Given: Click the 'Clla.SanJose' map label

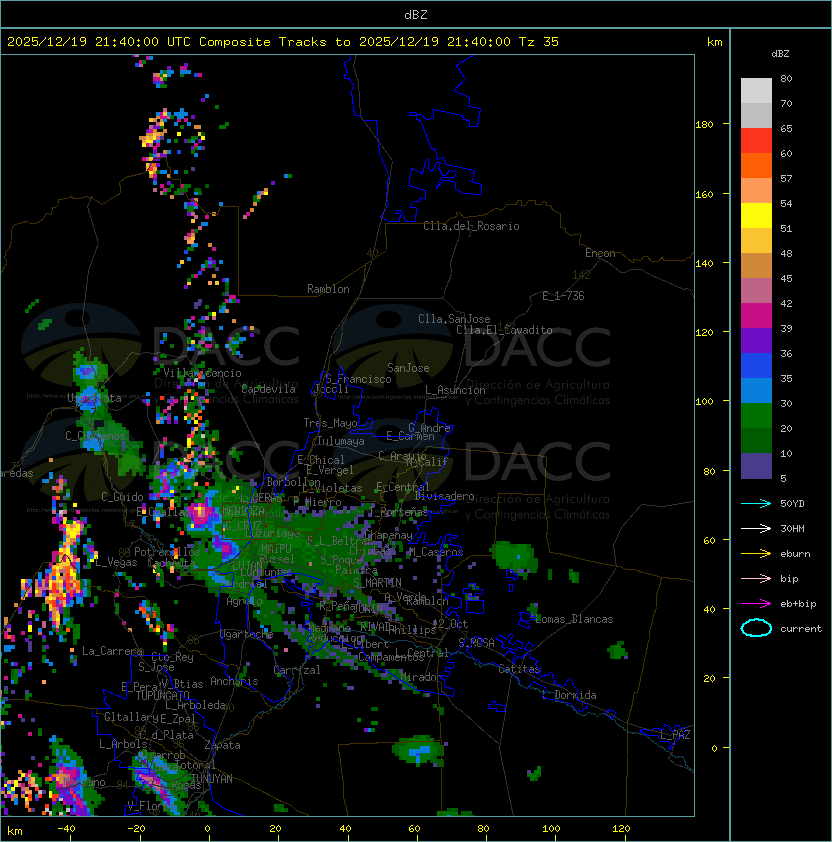Looking at the screenshot, I should coord(454,319).
